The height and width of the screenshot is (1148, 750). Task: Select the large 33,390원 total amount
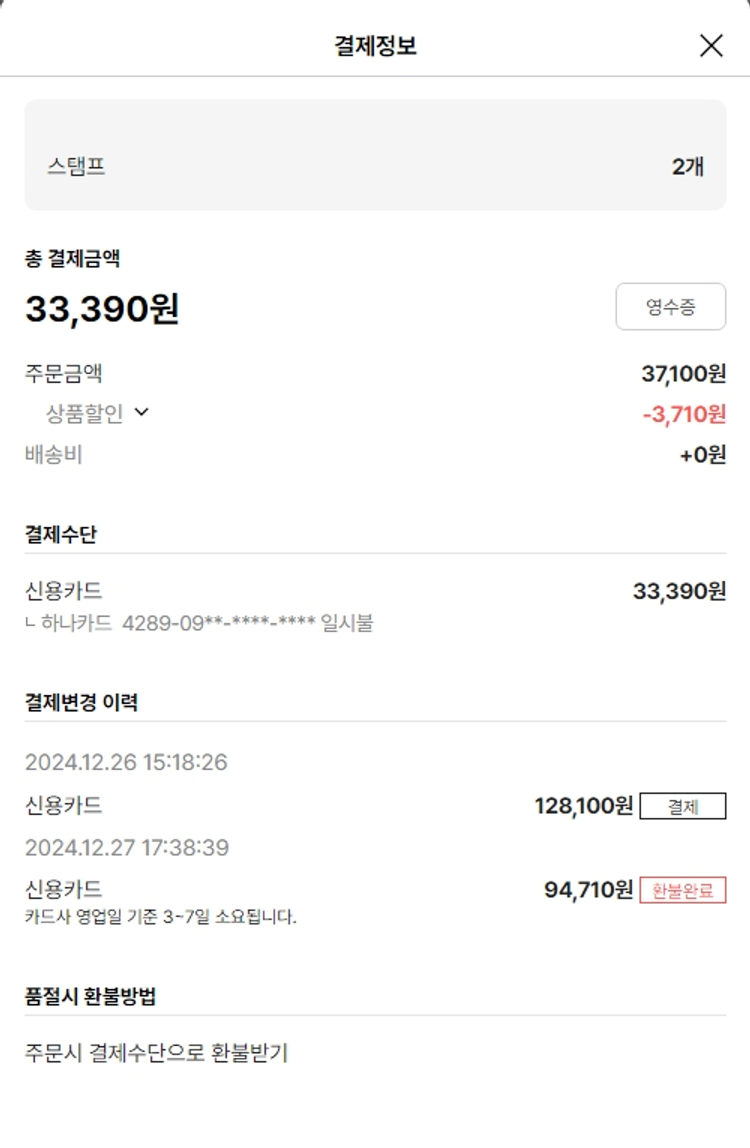point(102,309)
